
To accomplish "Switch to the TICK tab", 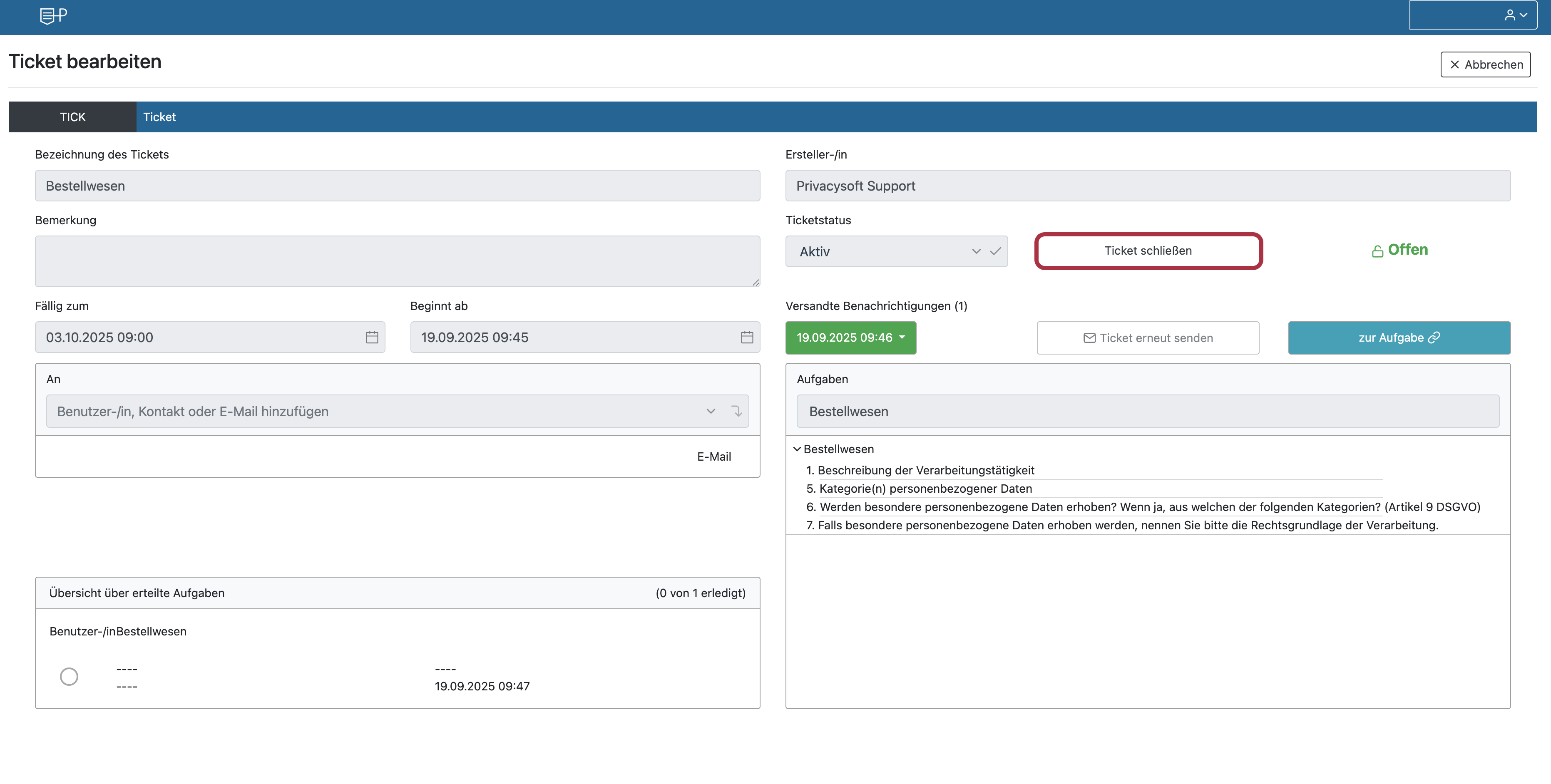I will coord(73,117).
